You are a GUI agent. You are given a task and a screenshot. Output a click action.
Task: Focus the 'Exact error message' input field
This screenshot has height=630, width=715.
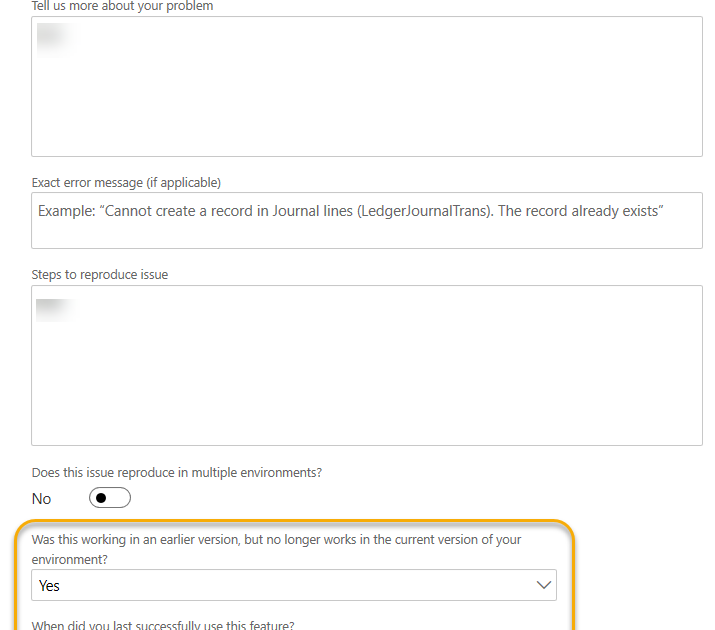(x=366, y=220)
